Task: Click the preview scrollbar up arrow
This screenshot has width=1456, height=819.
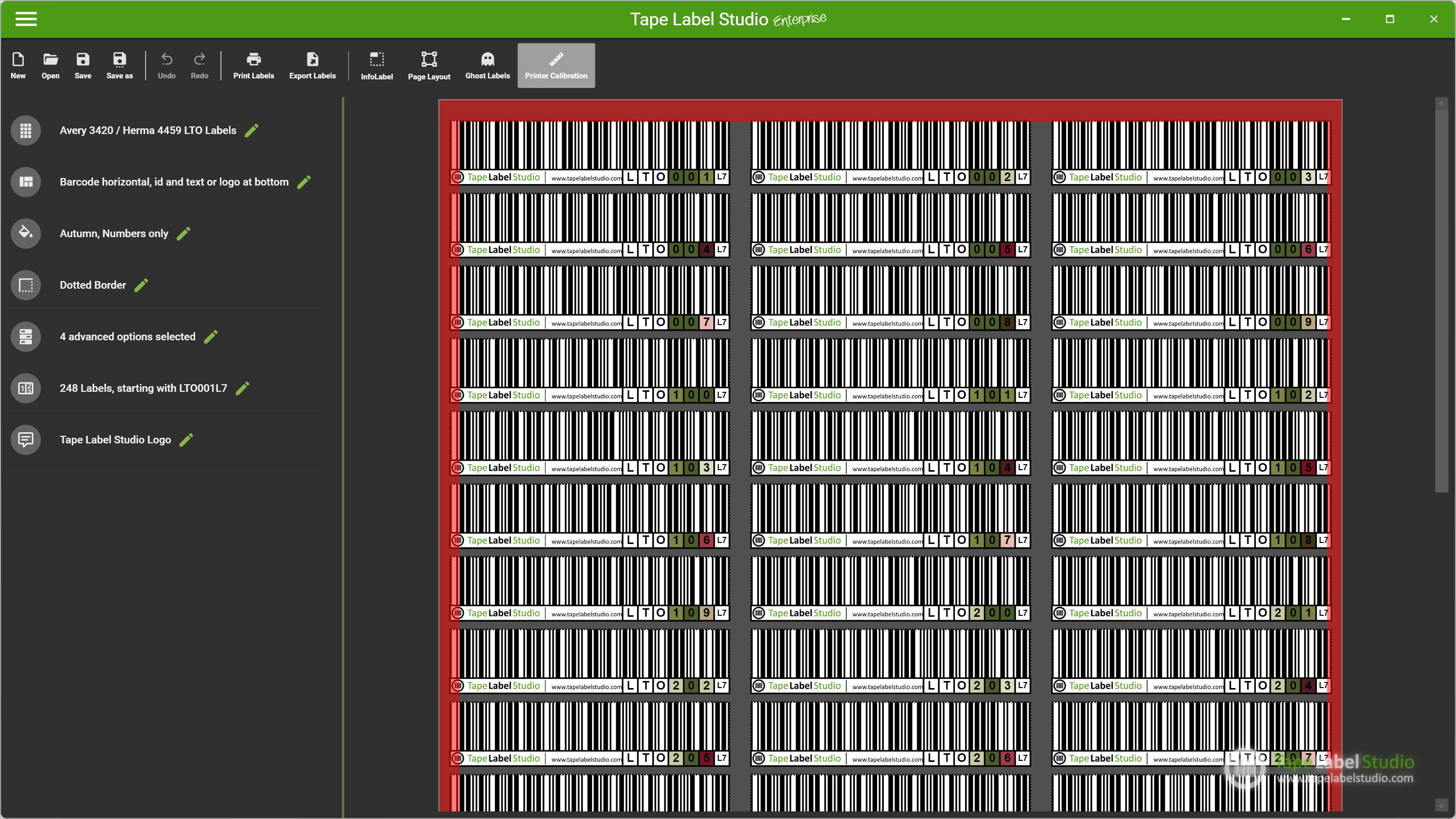Action: (1441, 104)
